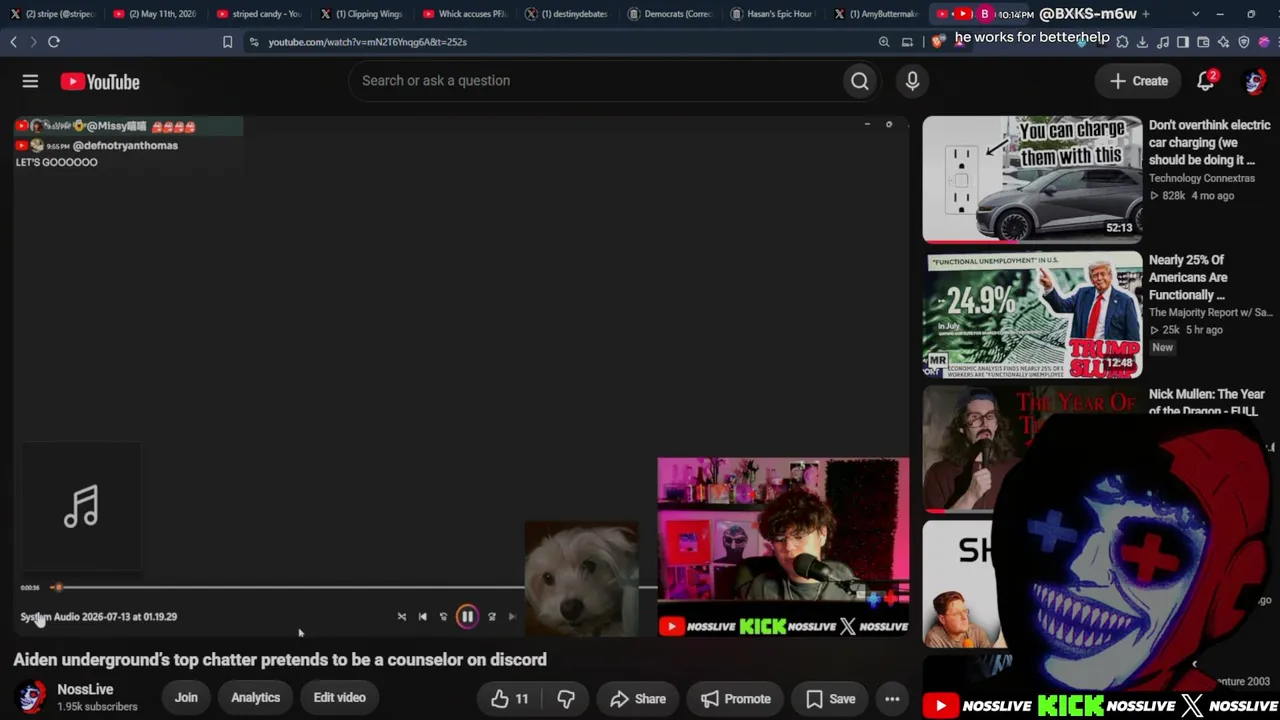The image size is (1280, 720).
Task: Open the media control music-note icon in toolbar
Action: (1163, 42)
